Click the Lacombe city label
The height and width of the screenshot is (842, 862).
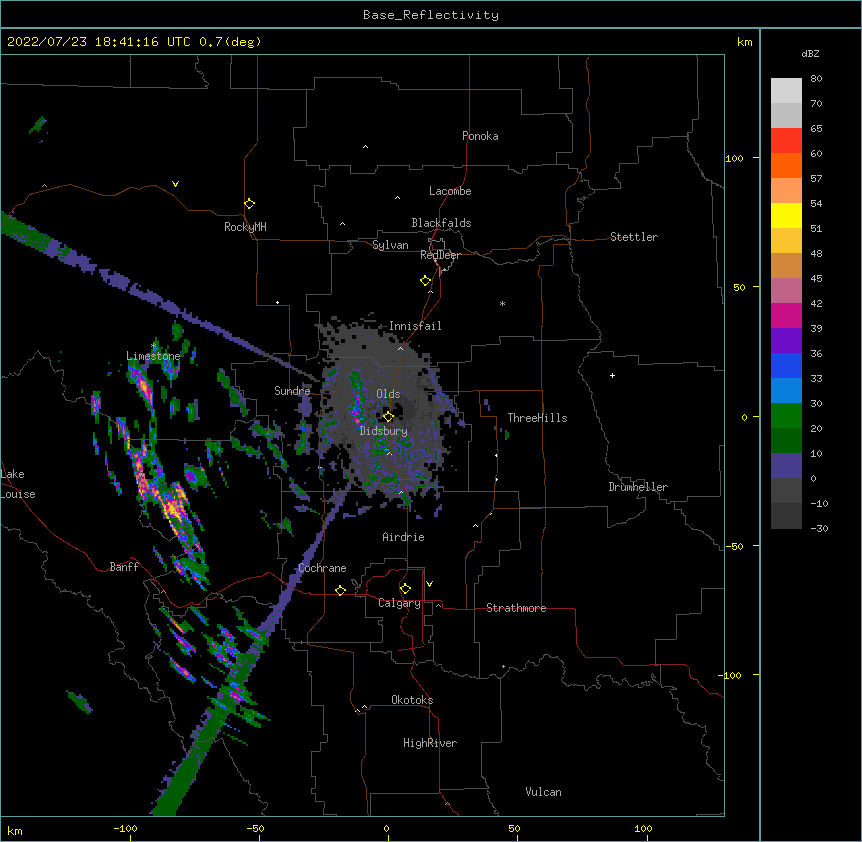(450, 191)
